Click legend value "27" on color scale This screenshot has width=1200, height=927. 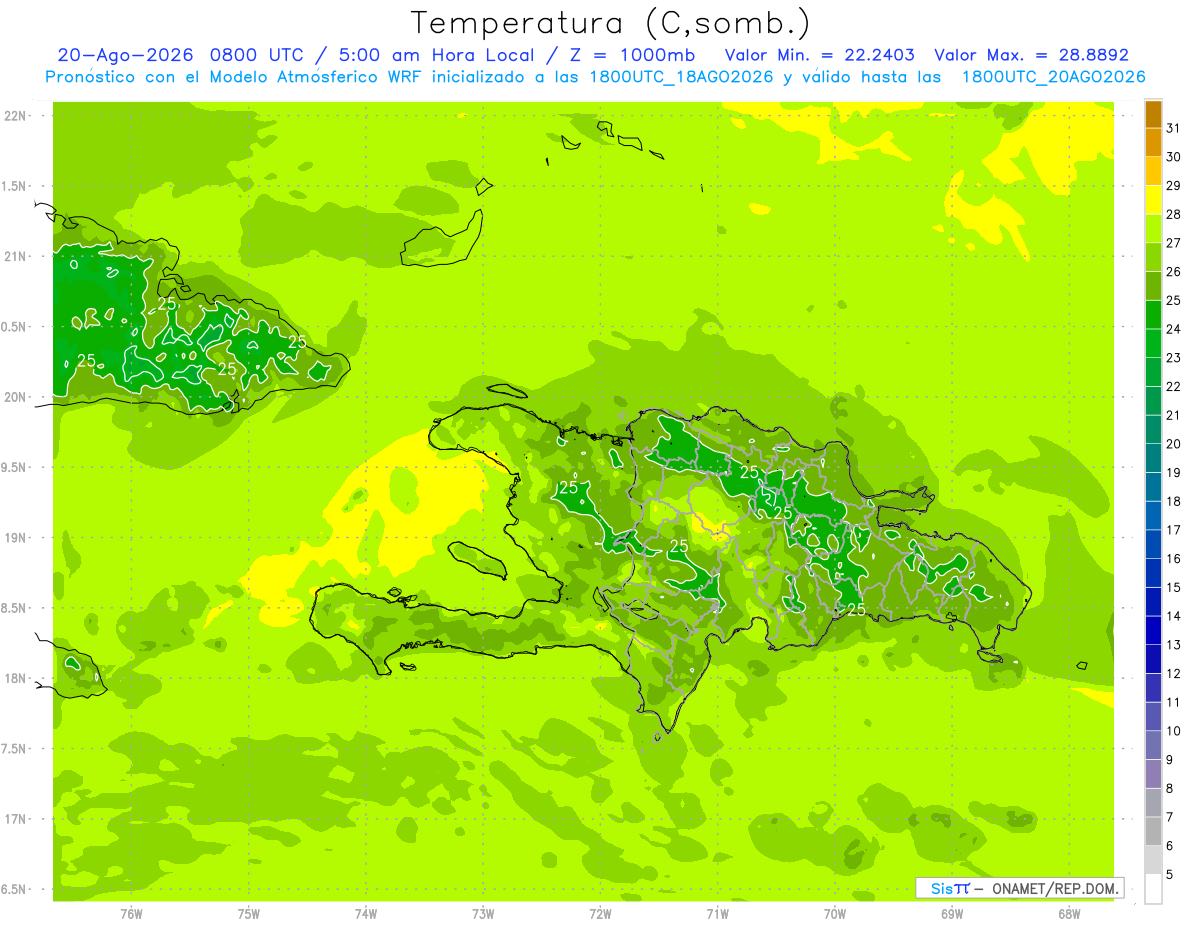[1174, 242]
